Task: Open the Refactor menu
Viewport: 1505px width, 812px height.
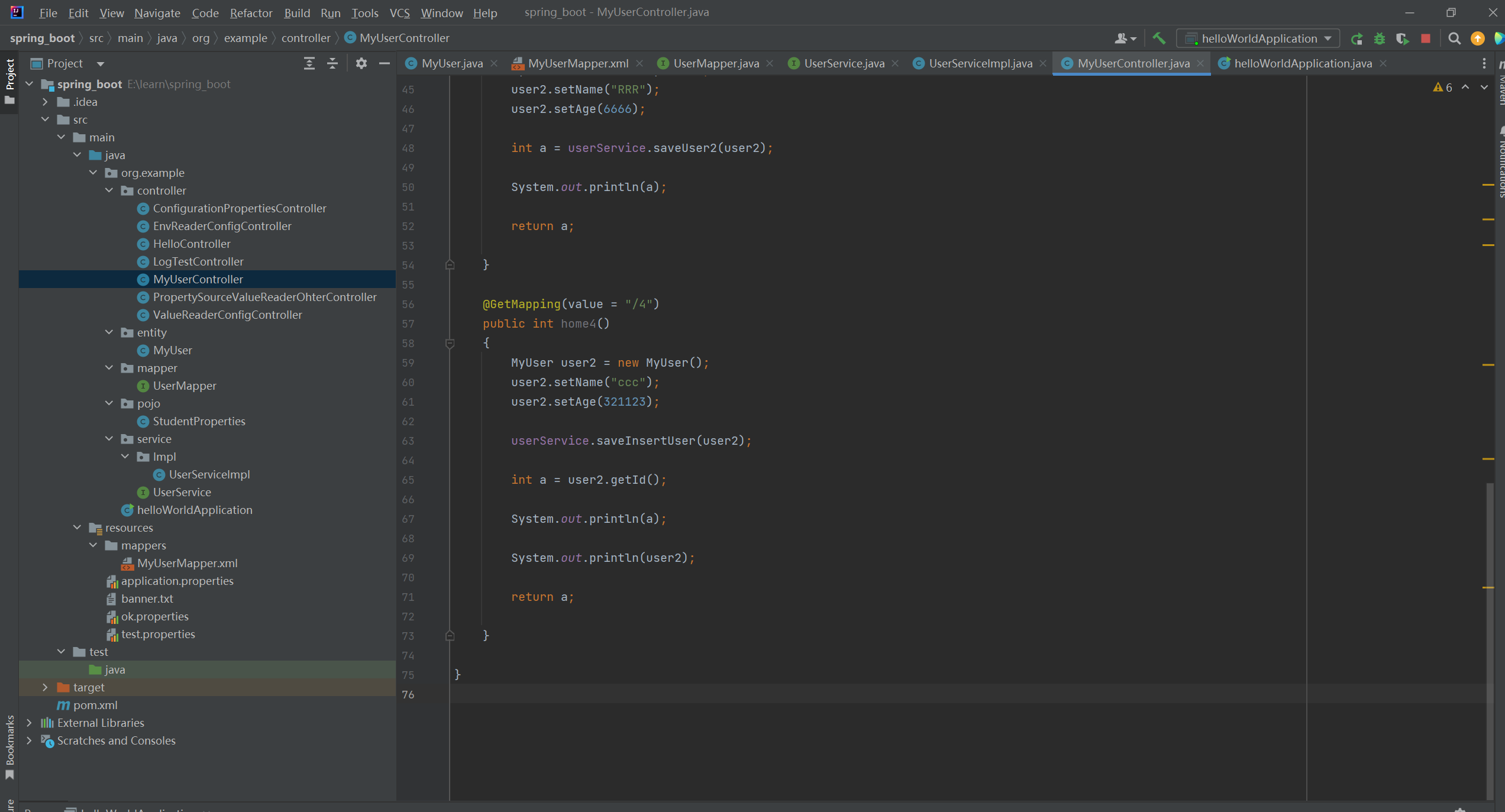Action: (x=251, y=12)
